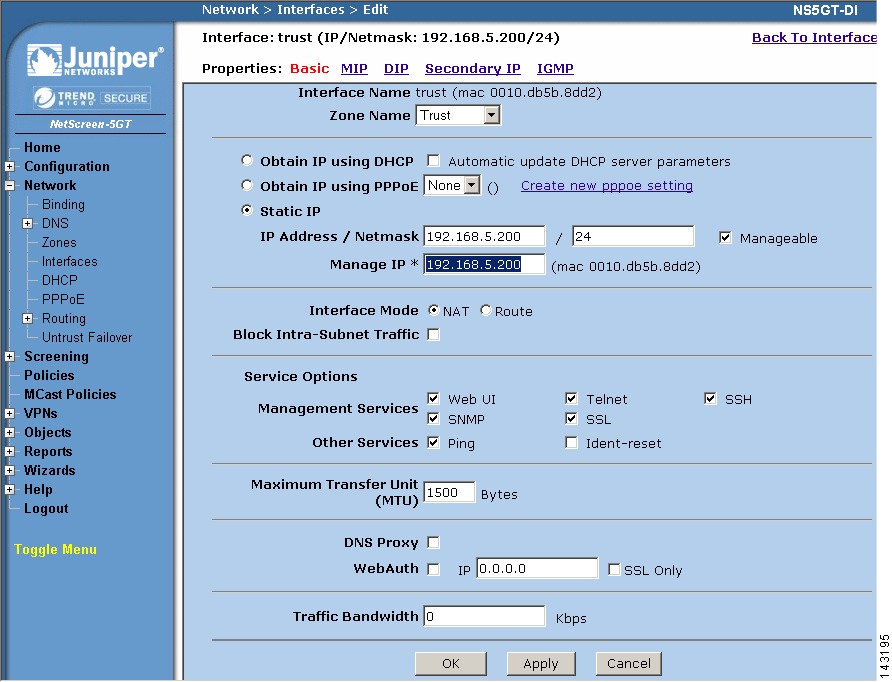The height and width of the screenshot is (682, 892).
Task: Select NAT interface mode
Action: click(433, 311)
